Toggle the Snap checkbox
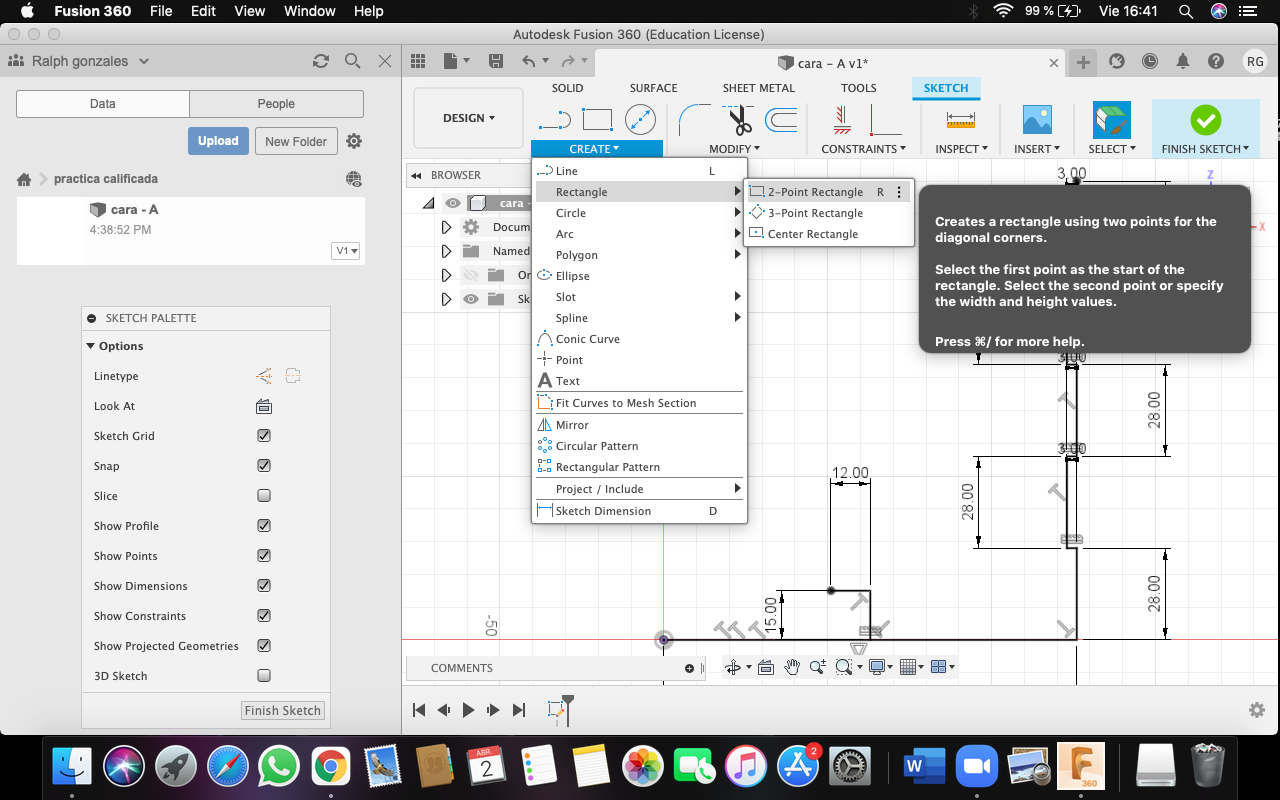This screenshot has height=800, width=1280. 264,466
